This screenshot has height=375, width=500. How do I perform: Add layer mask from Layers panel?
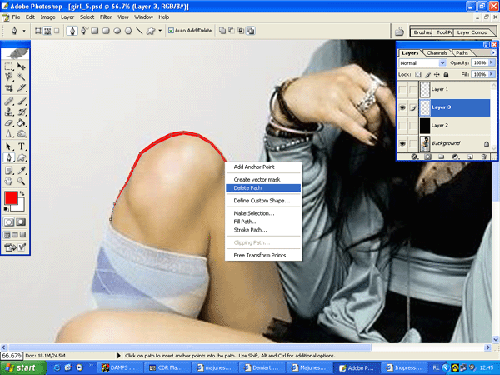(428, 156)
